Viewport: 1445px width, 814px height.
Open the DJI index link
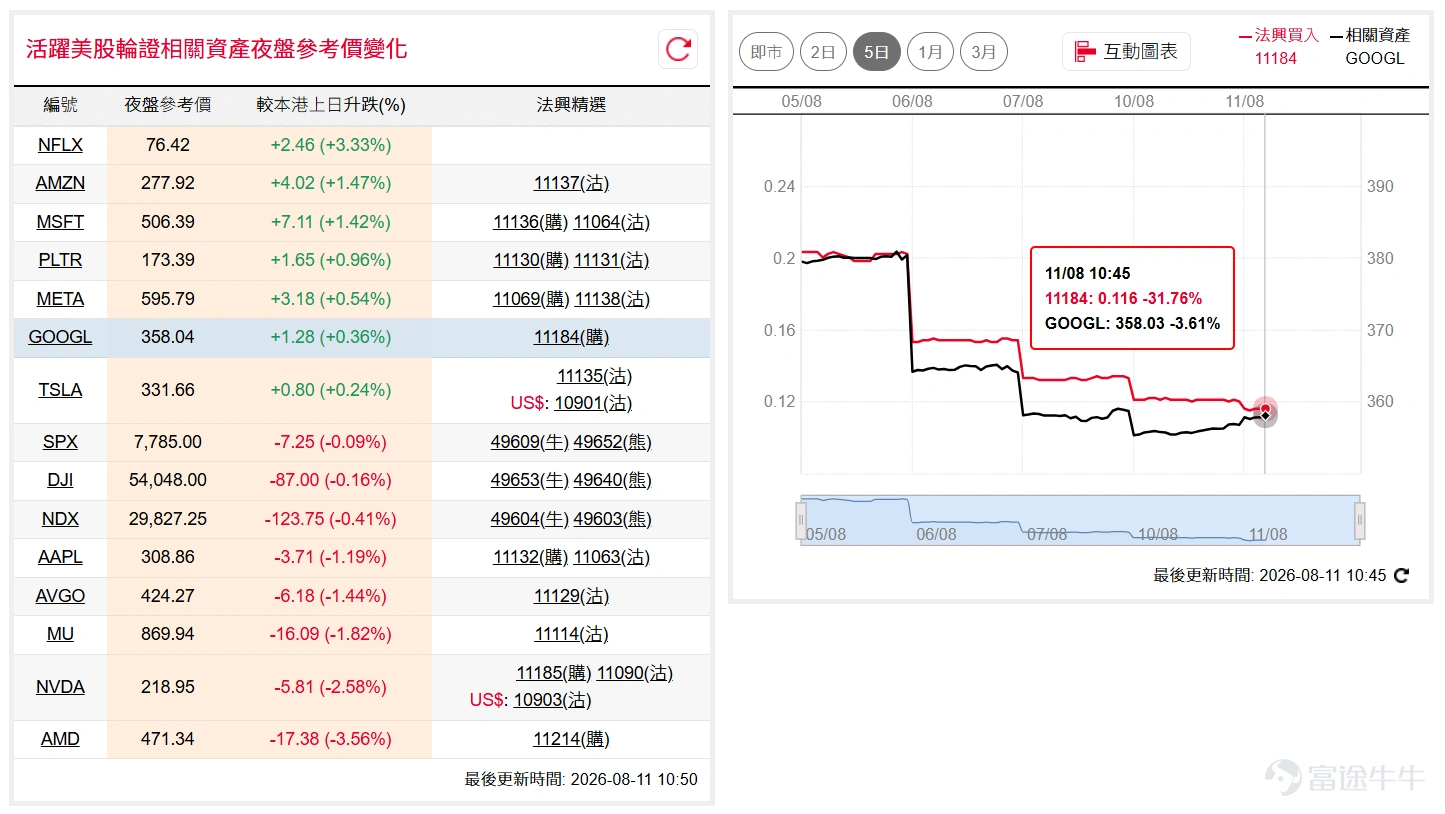click(x=60, y=480)
